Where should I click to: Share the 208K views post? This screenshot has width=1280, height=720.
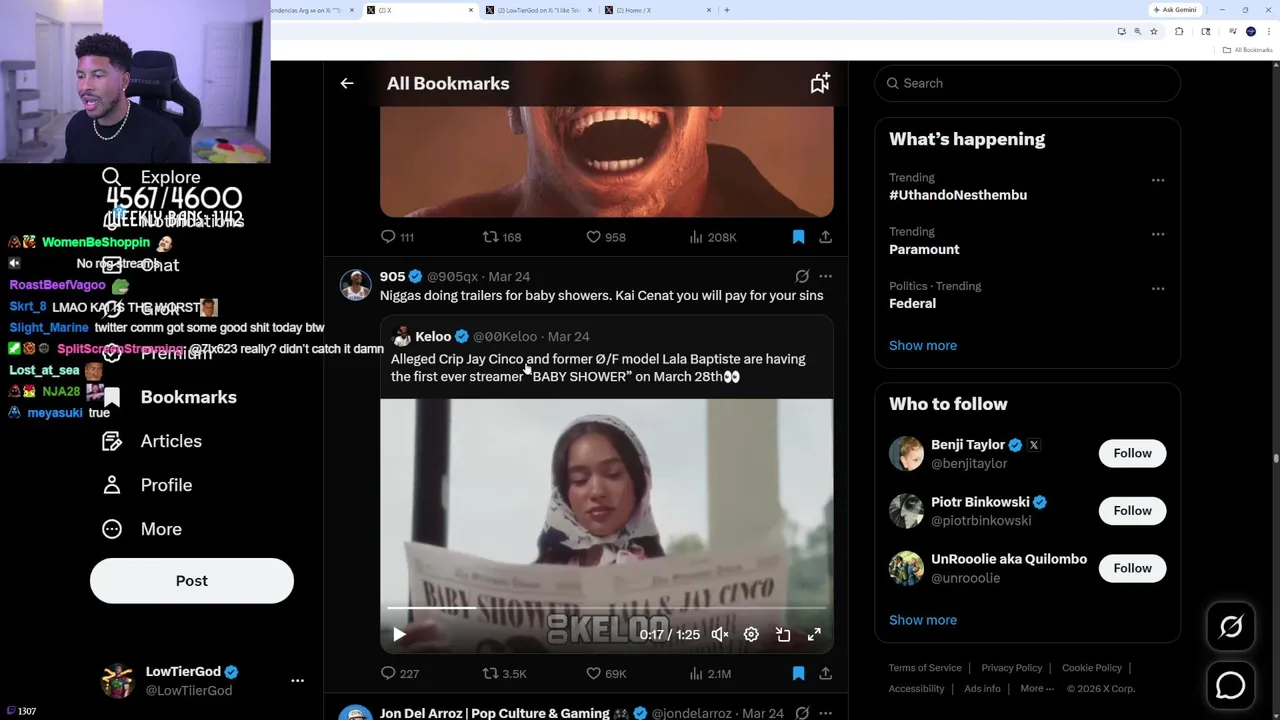[x=825, y=237]
